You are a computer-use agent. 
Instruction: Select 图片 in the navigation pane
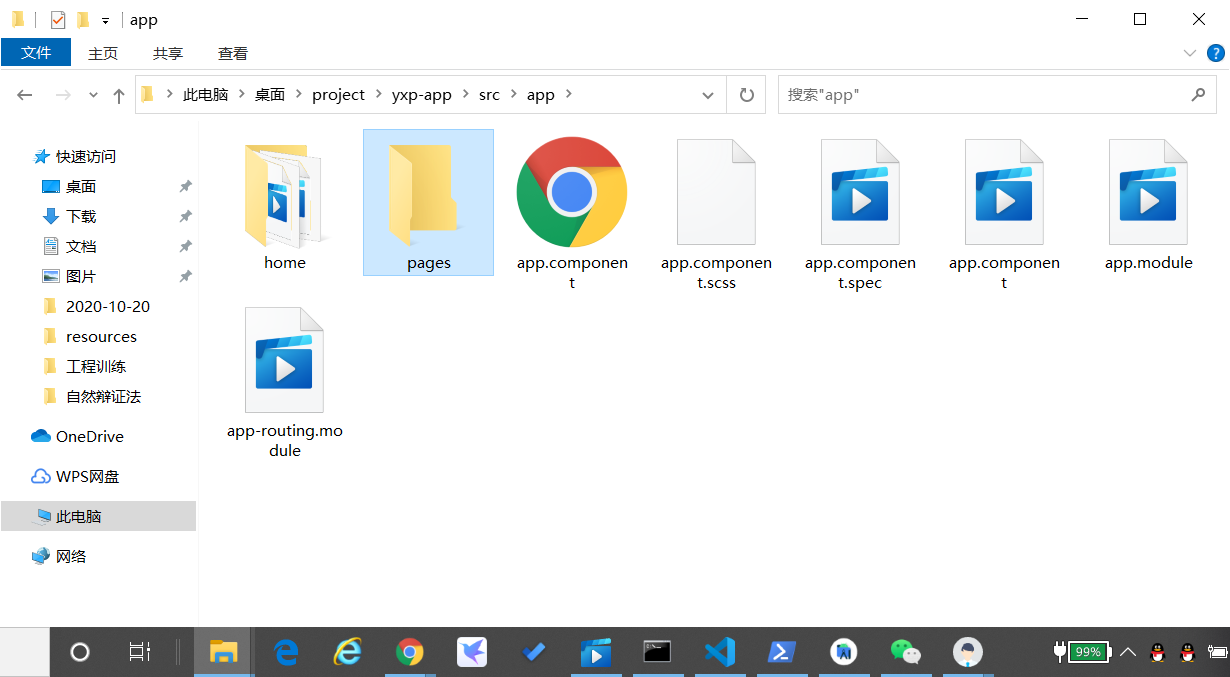(x=81, y=276)
